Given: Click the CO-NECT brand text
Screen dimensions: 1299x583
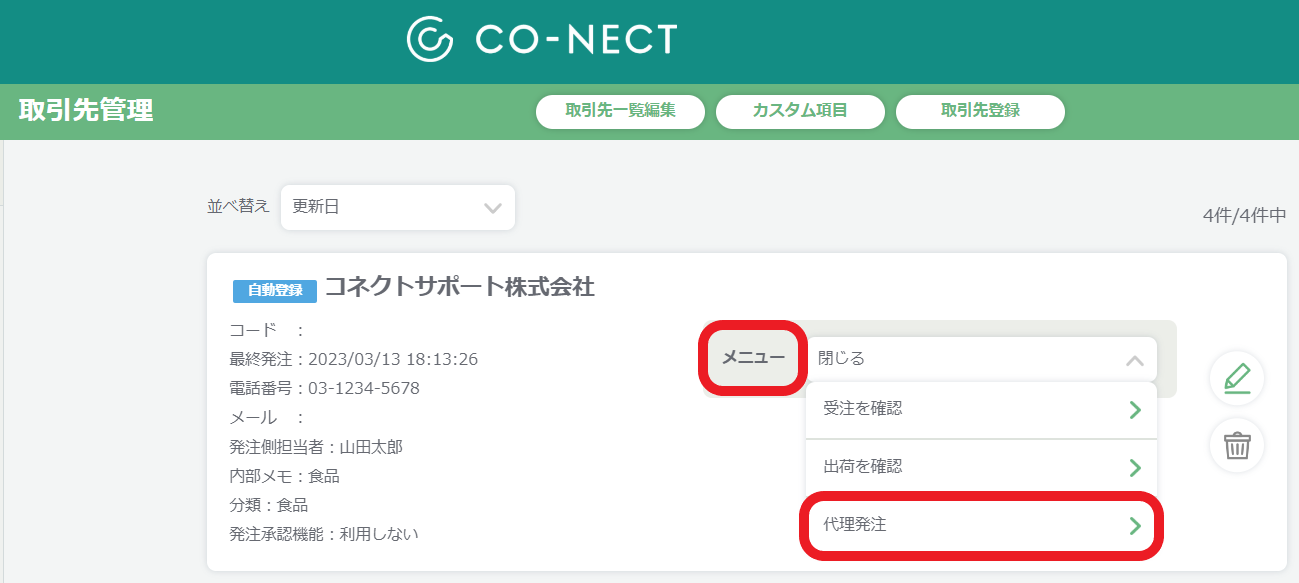Looking at the screenshot, I should (576, 40).
